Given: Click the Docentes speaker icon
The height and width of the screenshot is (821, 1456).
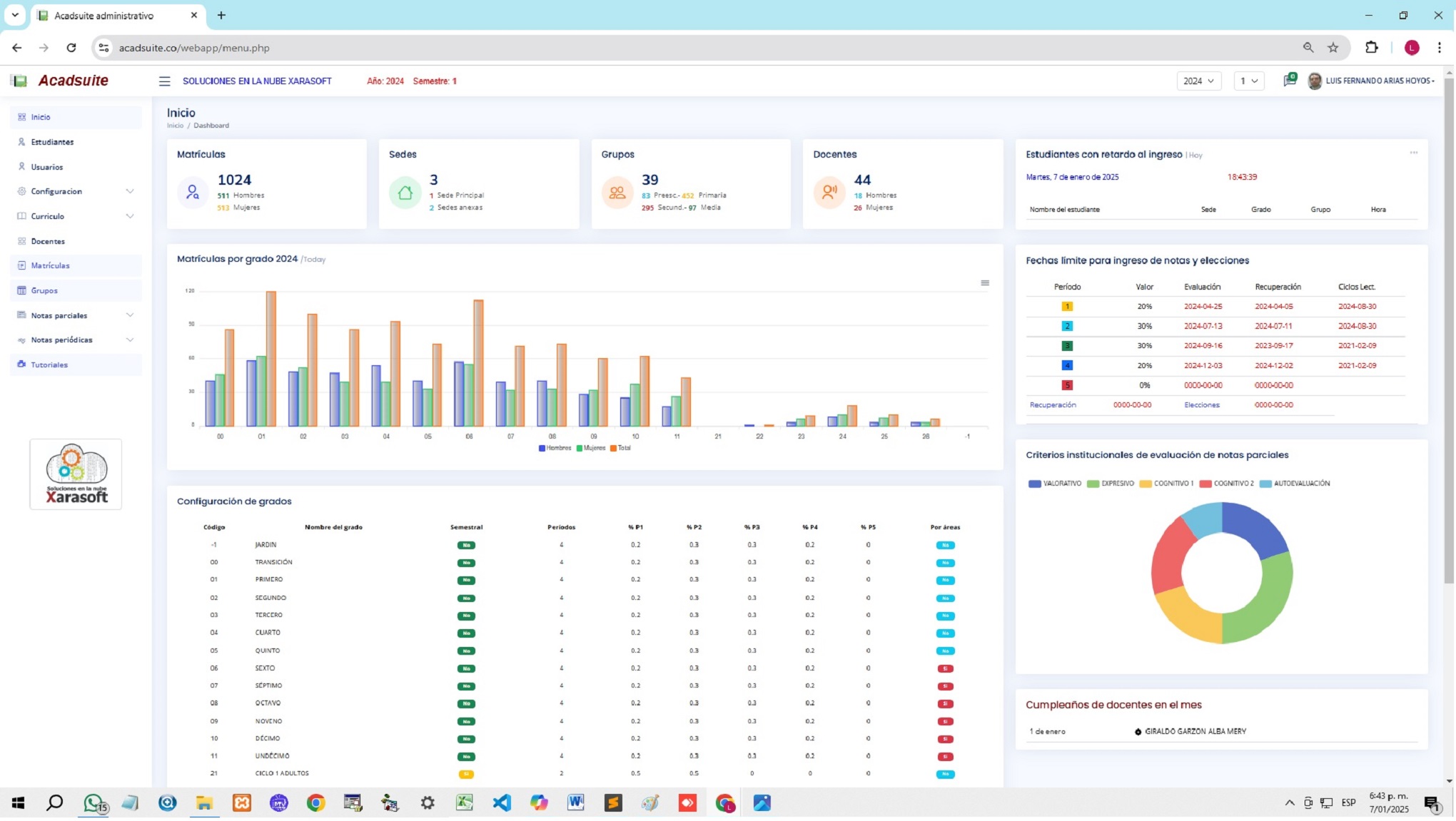Looking at the screenshot, I should click(829, 193).
